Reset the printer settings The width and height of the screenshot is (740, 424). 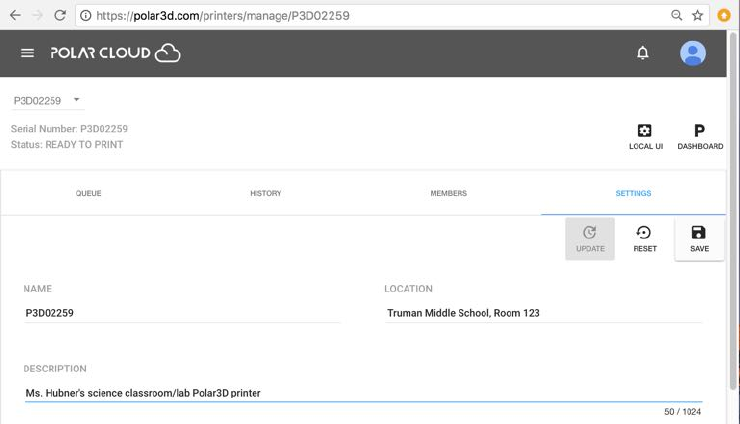pyautogui.click(x=645, y=239)
